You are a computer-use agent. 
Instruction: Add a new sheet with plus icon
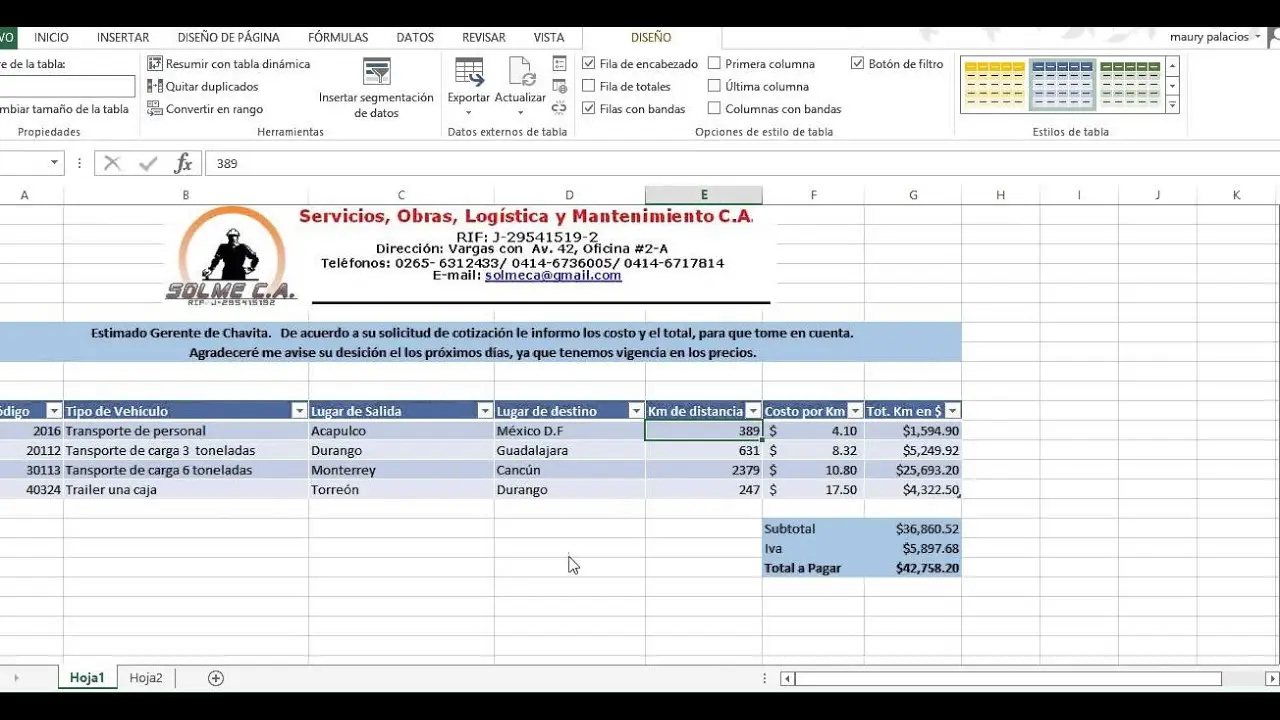coord(215,678)
